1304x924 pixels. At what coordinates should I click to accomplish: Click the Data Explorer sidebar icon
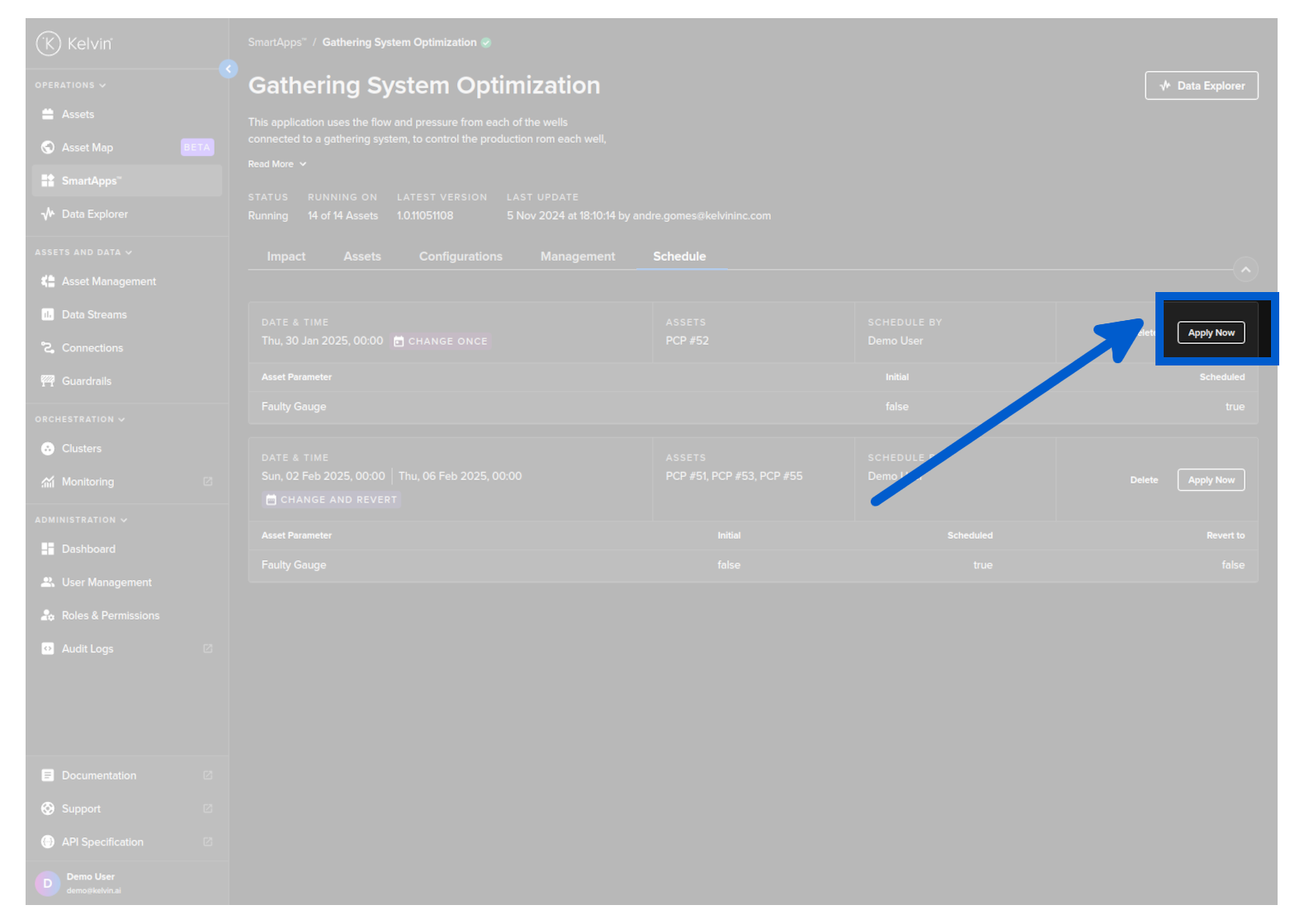[x=48, y=214]
